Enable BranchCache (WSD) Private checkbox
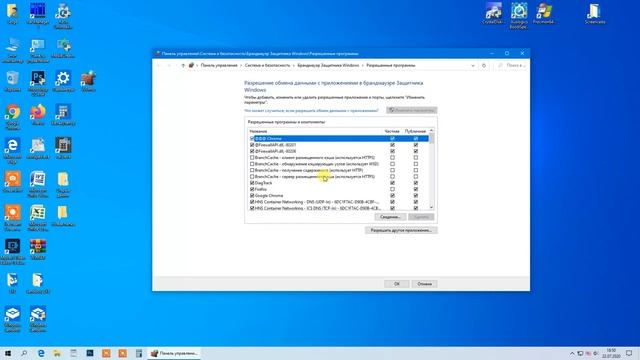 (x=392, y=164)
